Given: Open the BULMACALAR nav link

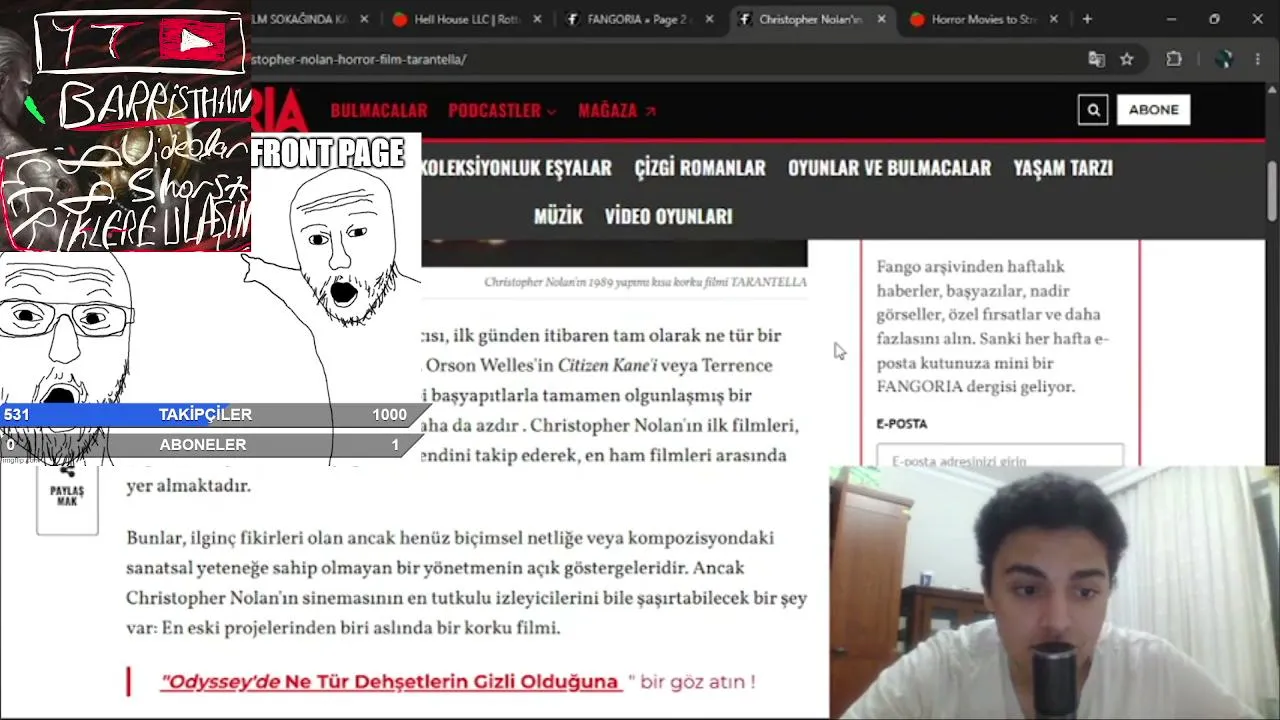Looking at the screenshot, I should [379, 111].
